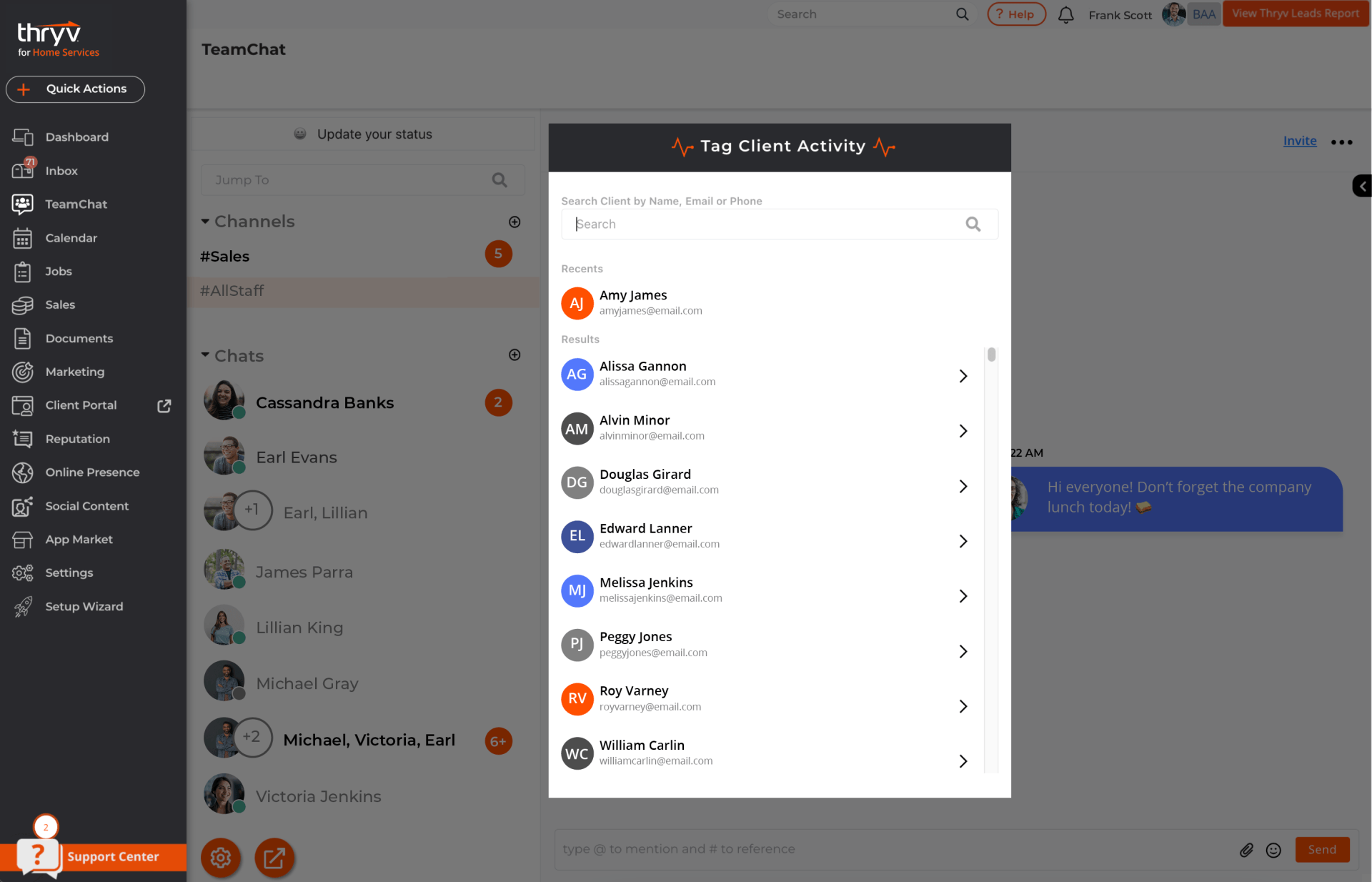Screen dimensions: 1372x882
Task: Open the #AllStaff channel
Action: 363,291
